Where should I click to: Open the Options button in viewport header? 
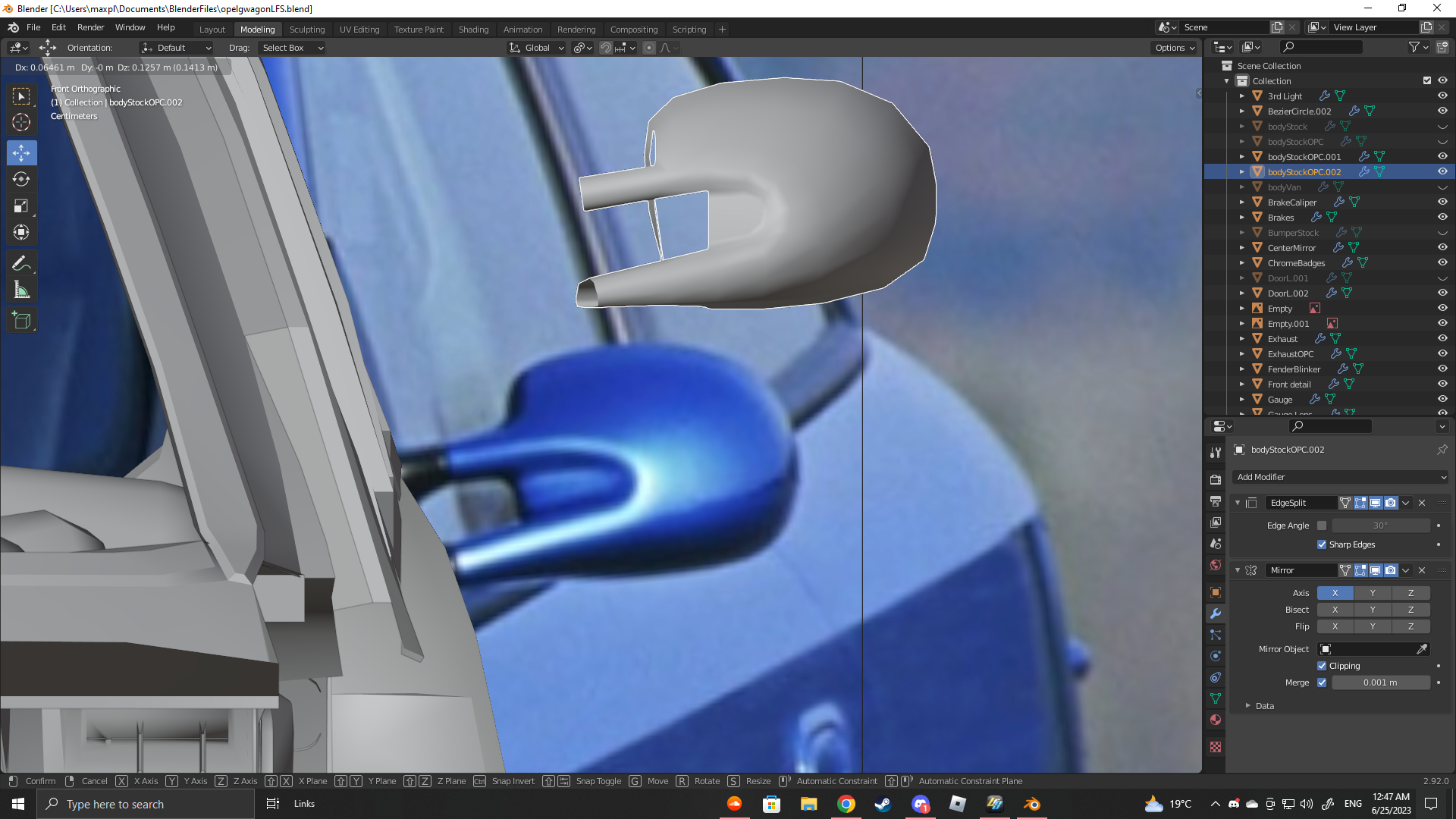pyautogui.click(x=1175, y=48)
